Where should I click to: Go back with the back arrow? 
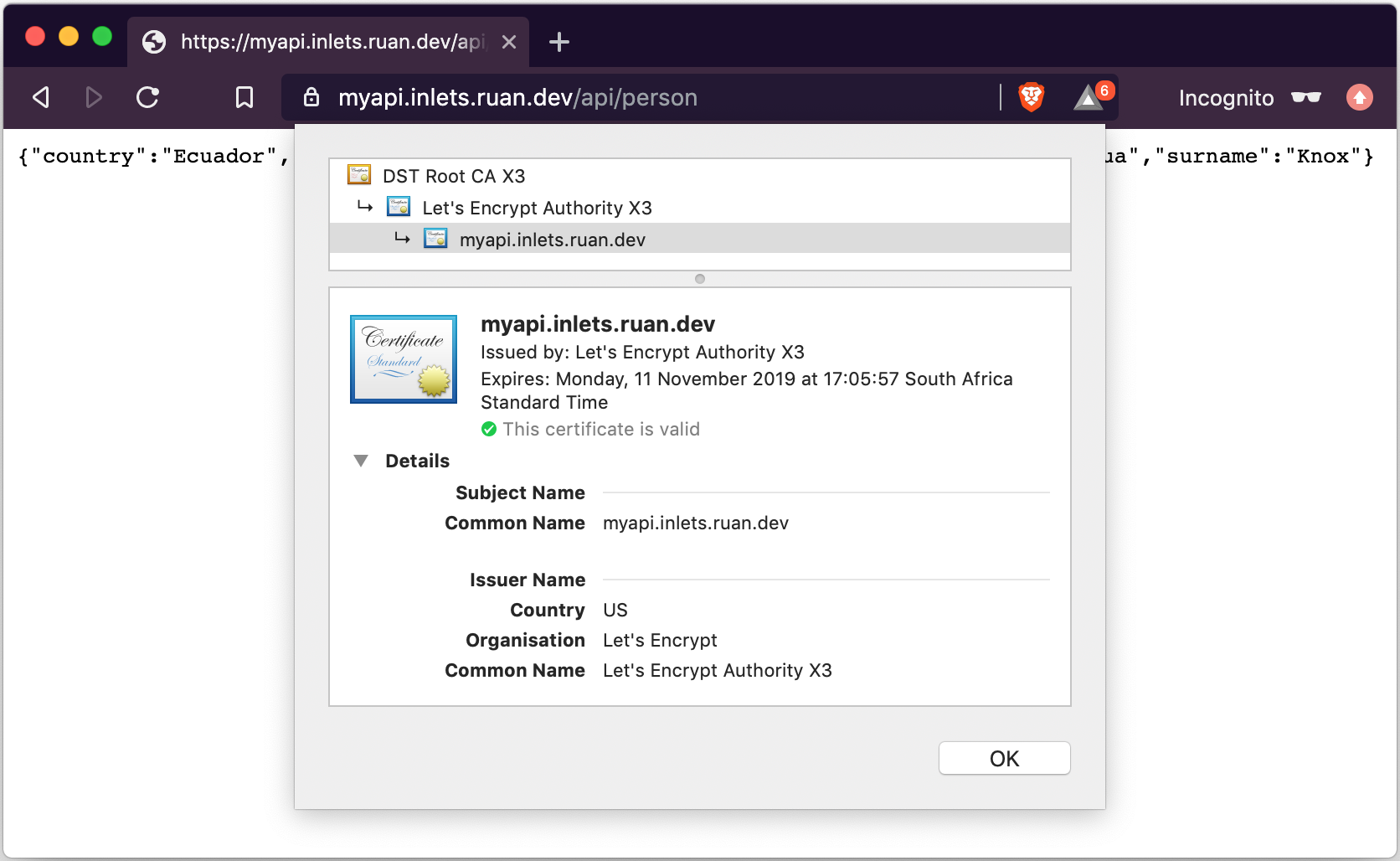[41, 97]
